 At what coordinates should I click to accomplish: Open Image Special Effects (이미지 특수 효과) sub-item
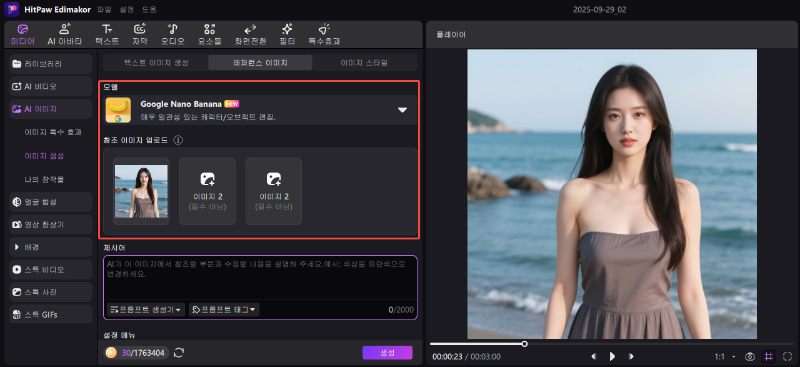(x=53, y=132)
